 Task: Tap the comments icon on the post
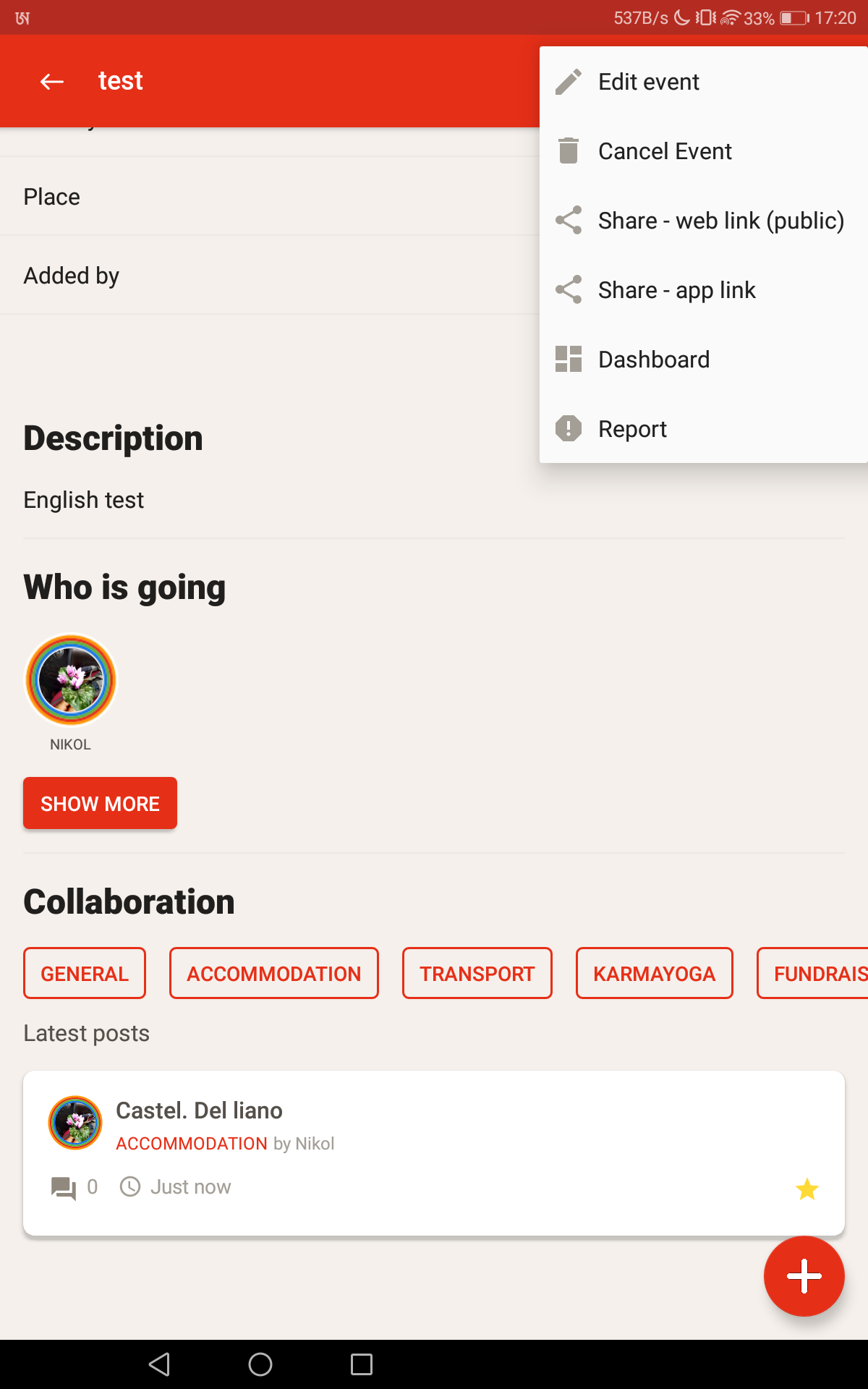tap(64, 1188)
